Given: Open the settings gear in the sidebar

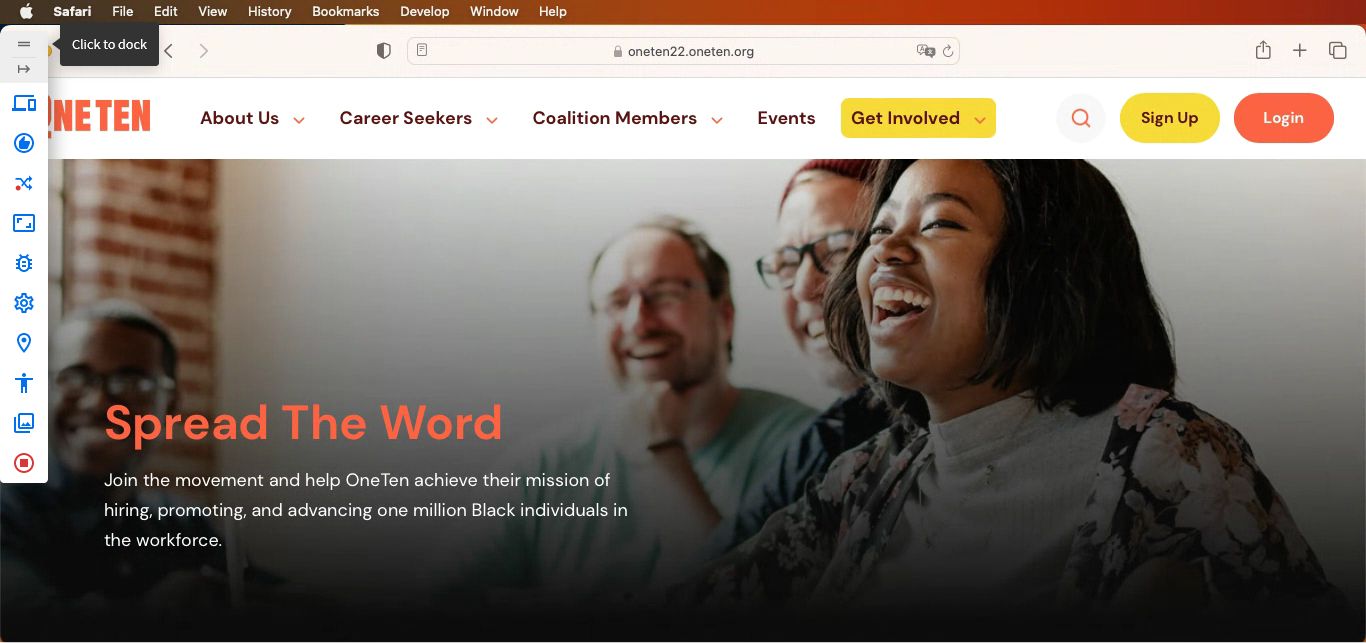Looking at the screenshot, I should [24, 303].
